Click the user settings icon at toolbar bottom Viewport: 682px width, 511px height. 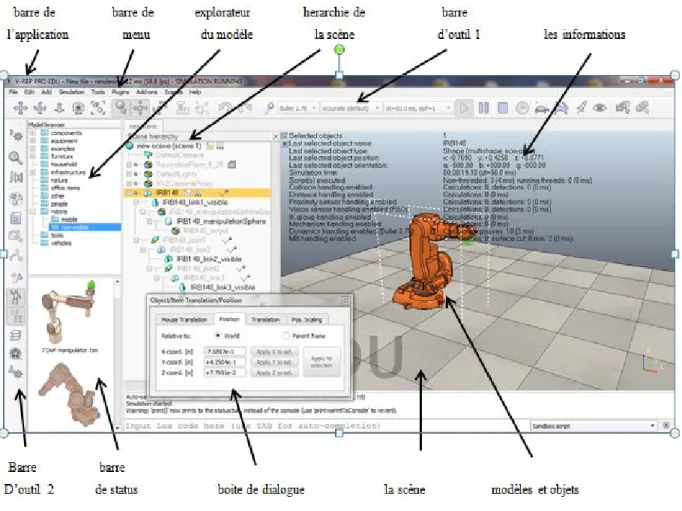[16, 372]
